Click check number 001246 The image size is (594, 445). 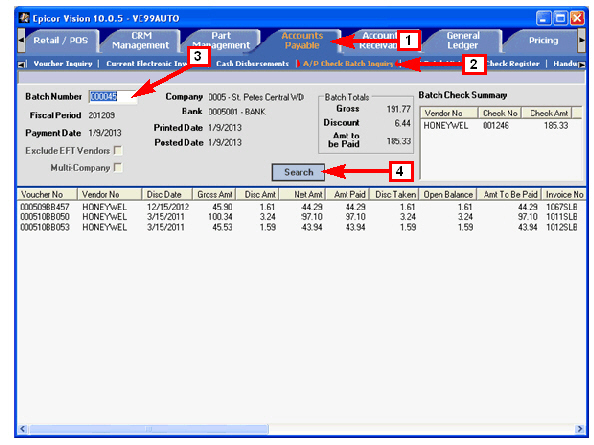pos(496,125)
